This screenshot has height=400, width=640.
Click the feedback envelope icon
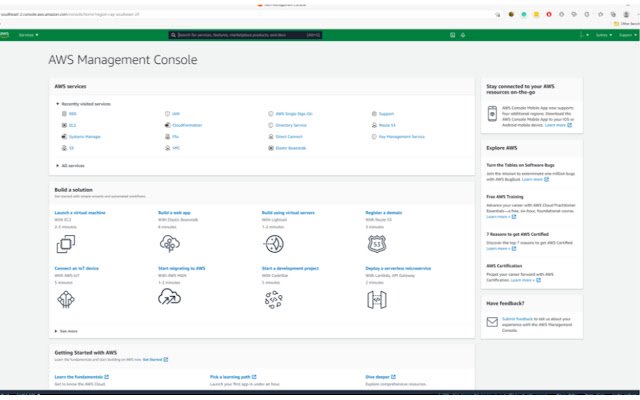(x=492, y=322)
